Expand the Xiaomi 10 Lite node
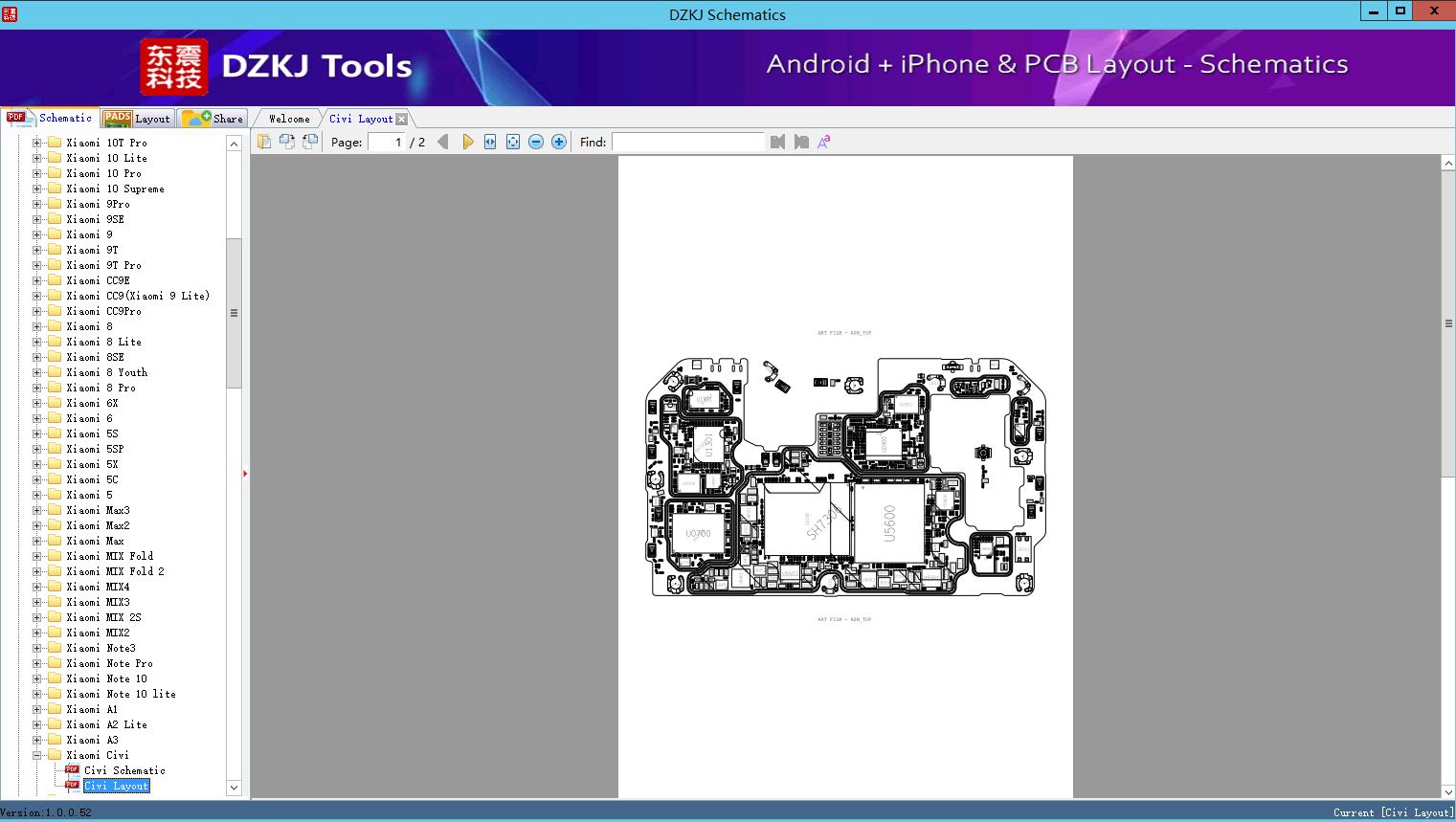Viewport: 1456px width, 822px height. (x=37, y=158)
